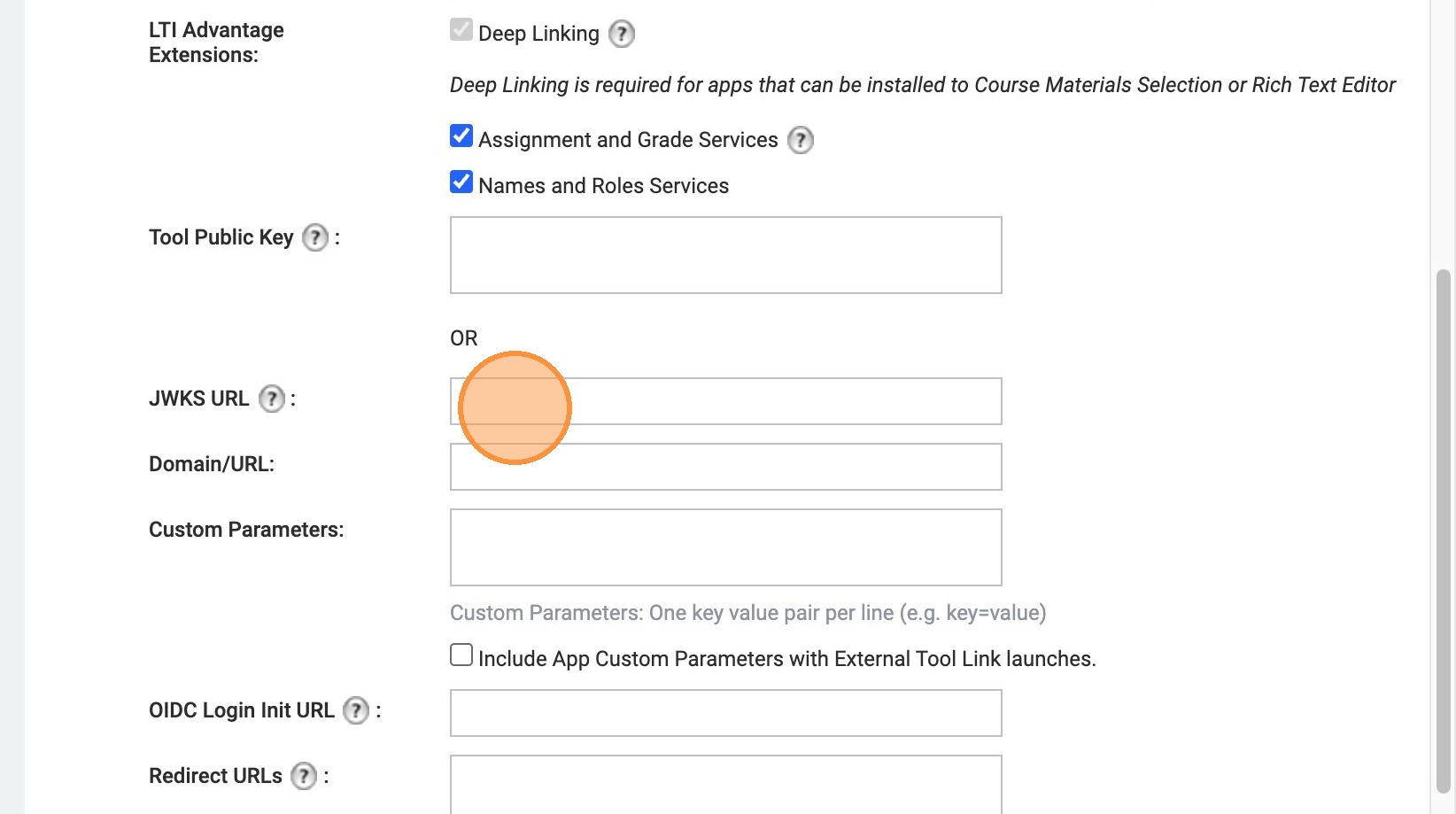This screenshot has width=1456, height=814.
Task: Enable Include App Custom Parameters checkbox
Action: pos(461,655)
